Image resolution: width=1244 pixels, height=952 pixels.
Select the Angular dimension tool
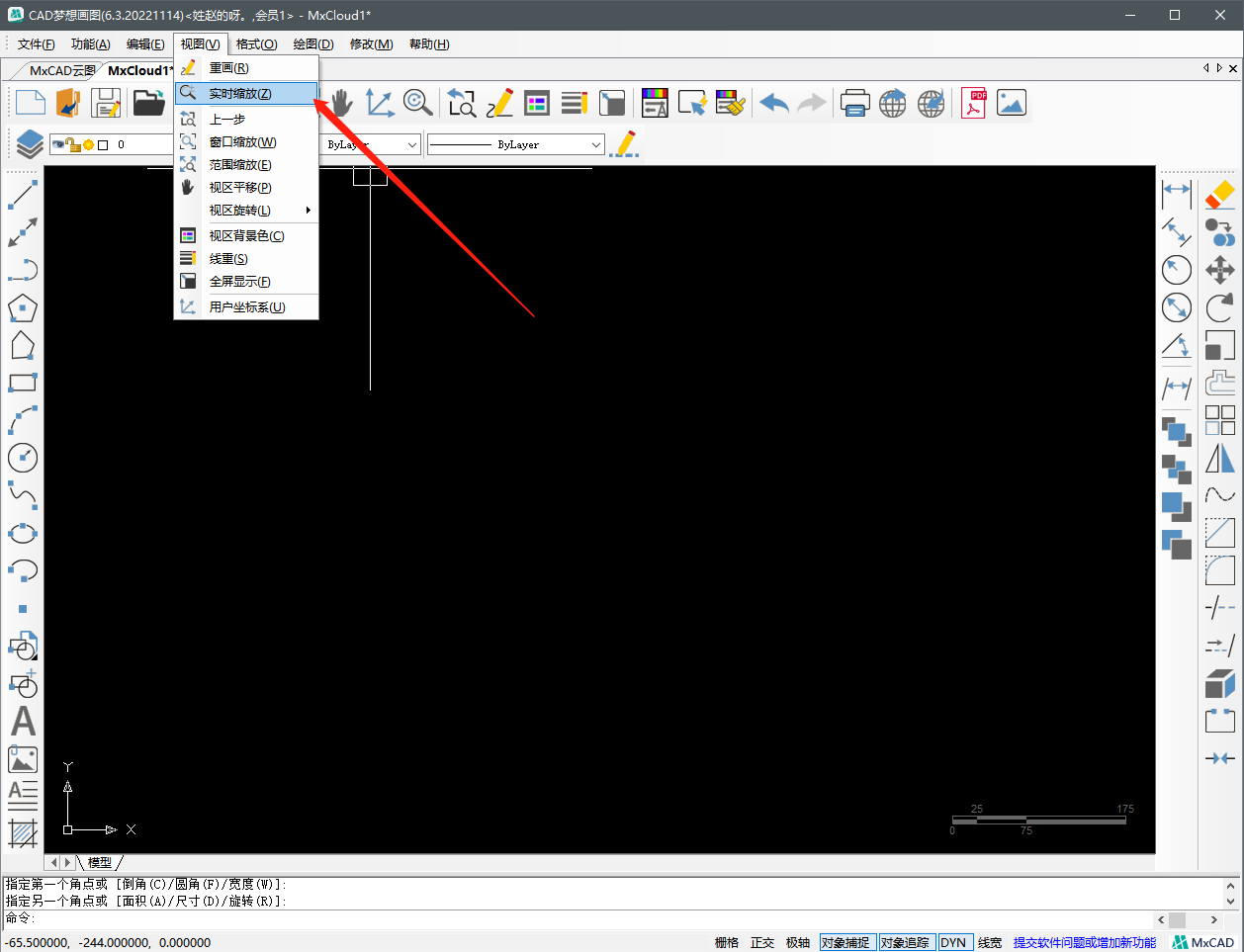pos(1177,345)
